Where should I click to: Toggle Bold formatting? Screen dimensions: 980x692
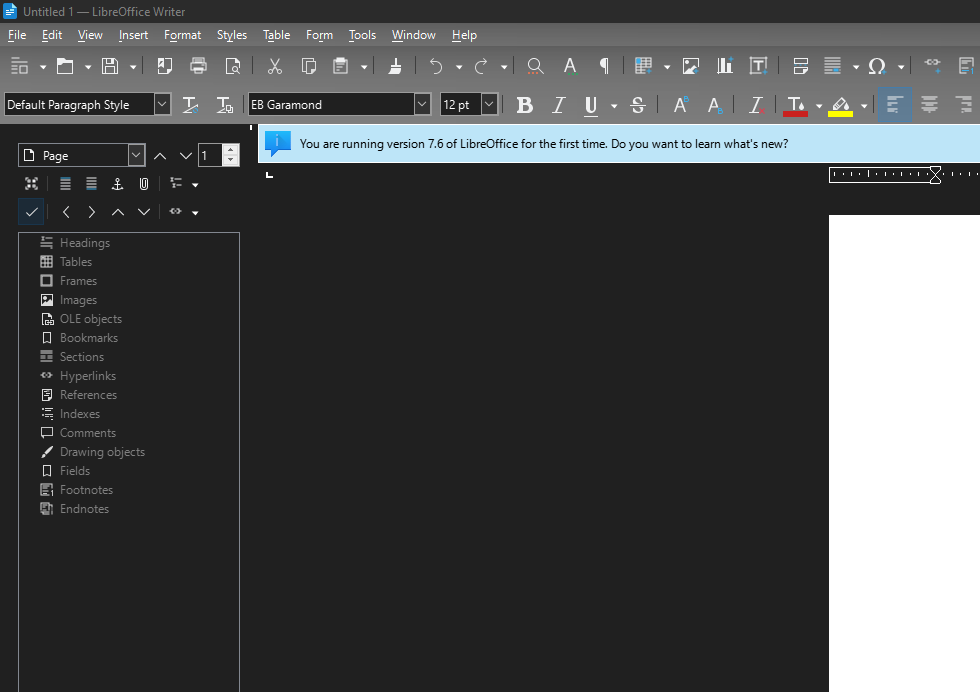(x=524, y=105)
